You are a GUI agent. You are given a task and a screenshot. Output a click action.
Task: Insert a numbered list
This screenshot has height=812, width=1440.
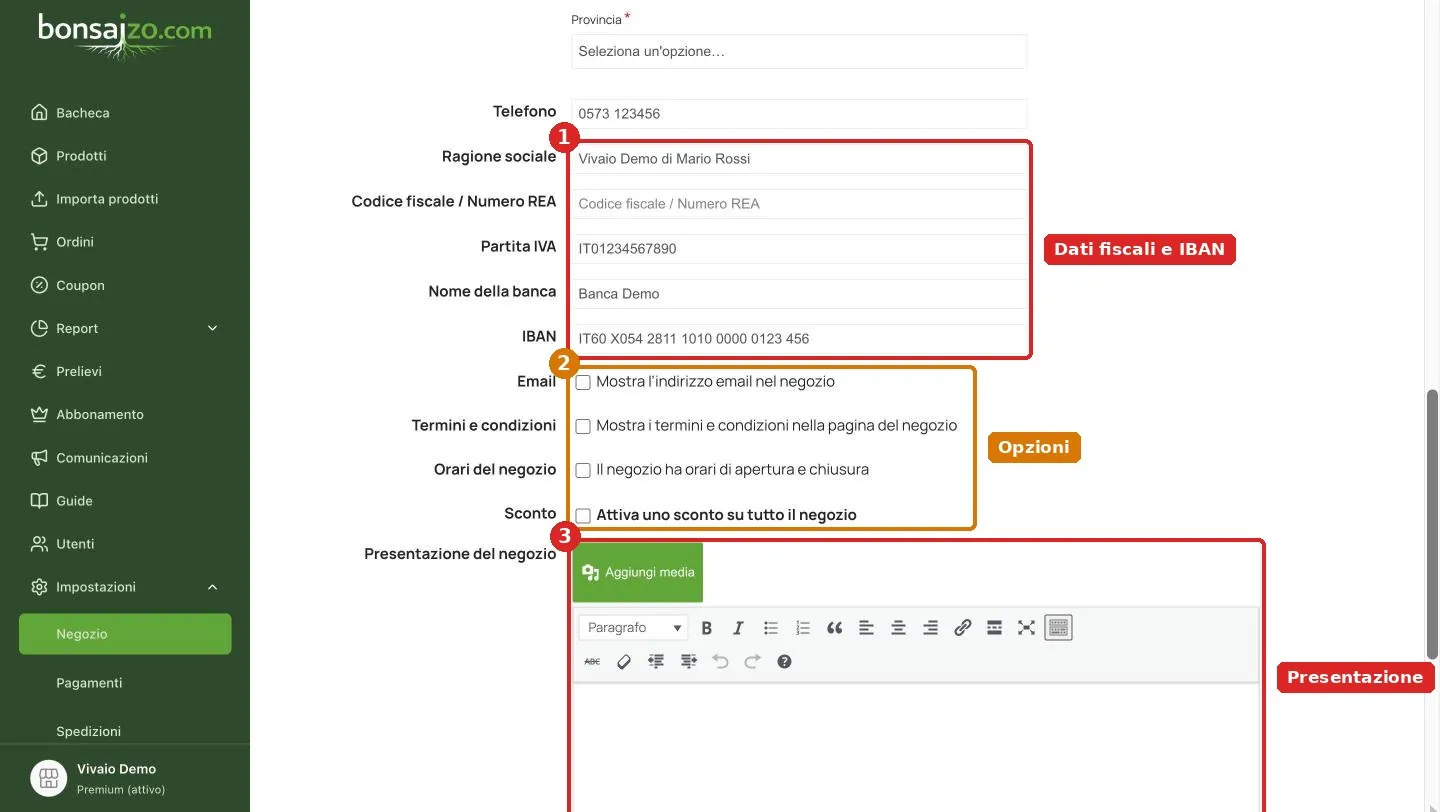coord(802,628)
